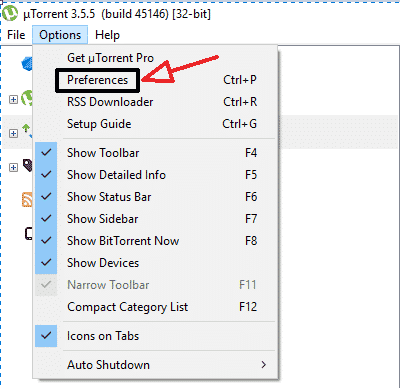Open Preferences from the Options menu
This screenshot has width=400, height=388.
coord(97,80)
